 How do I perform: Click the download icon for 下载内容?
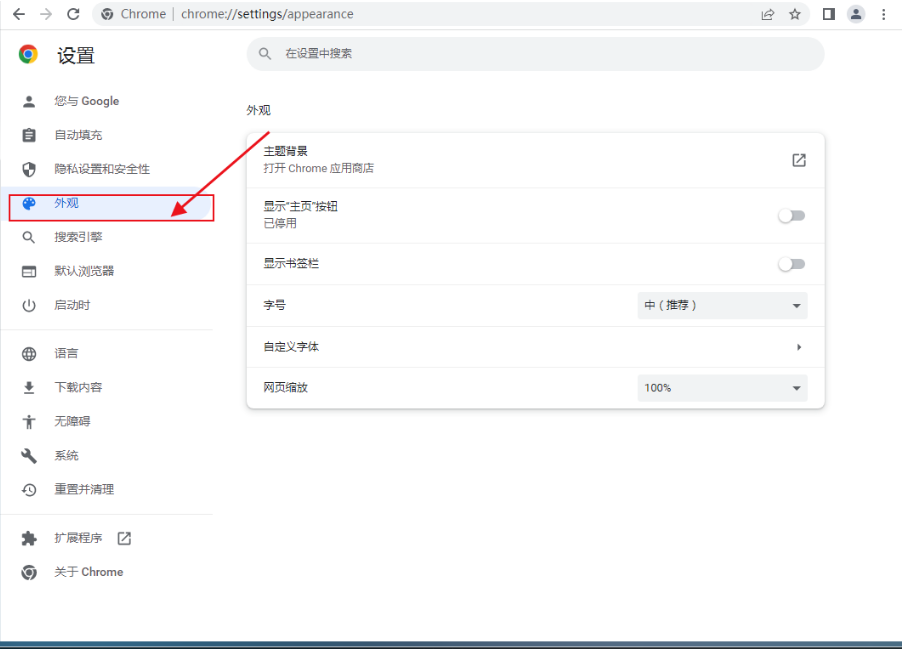(29, 388)
